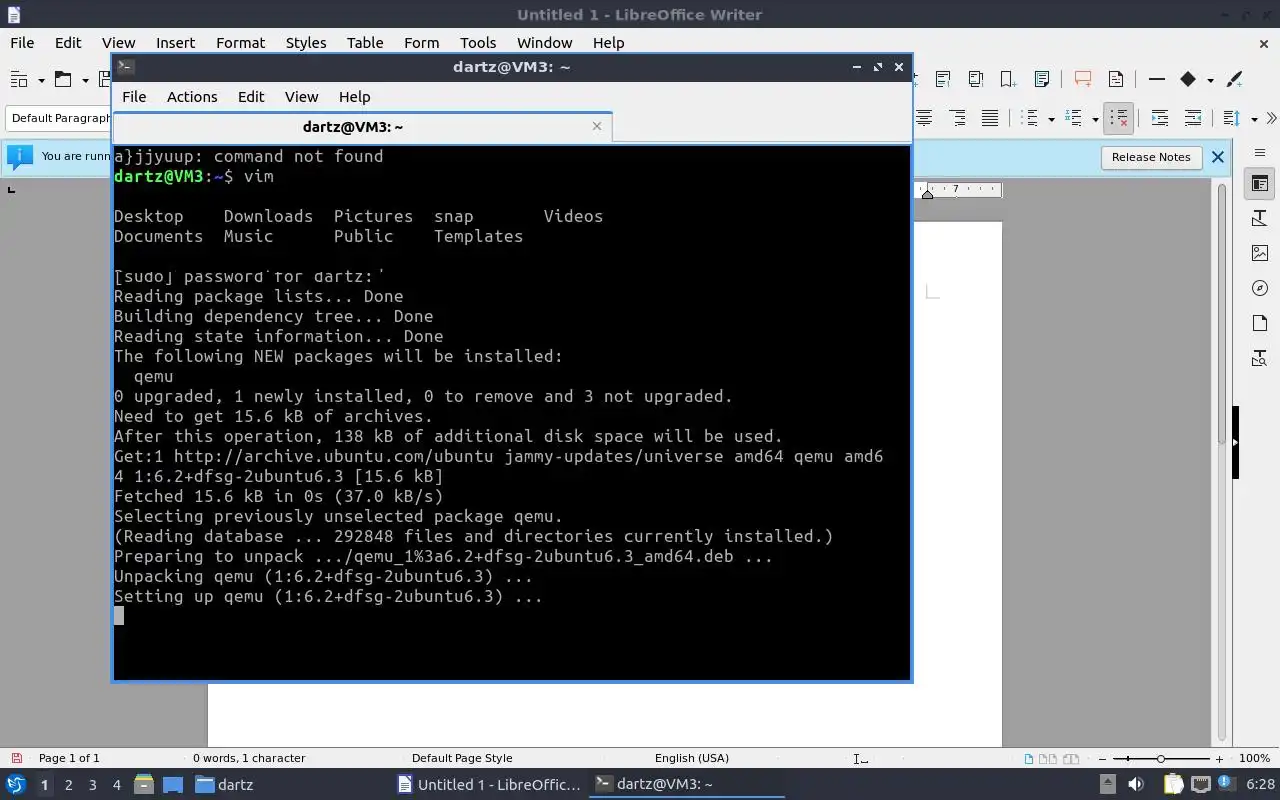Image resolution: width=1280 pixels, height=800 pixels.
Task: Click the Insert Bookmark icon in Writer toolbar
Action: point(1008,79)
